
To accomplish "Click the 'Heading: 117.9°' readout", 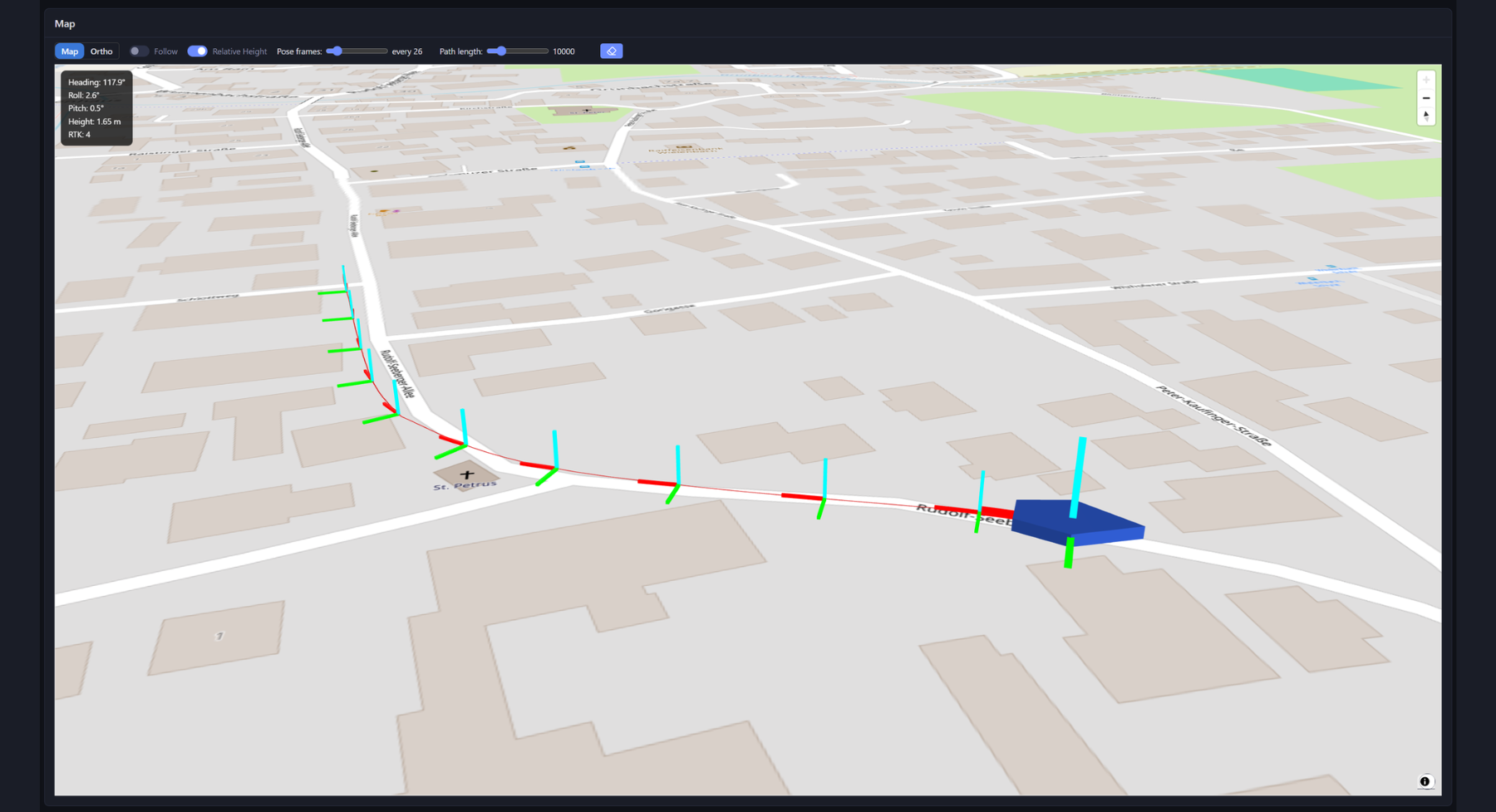I will (96, 82).
